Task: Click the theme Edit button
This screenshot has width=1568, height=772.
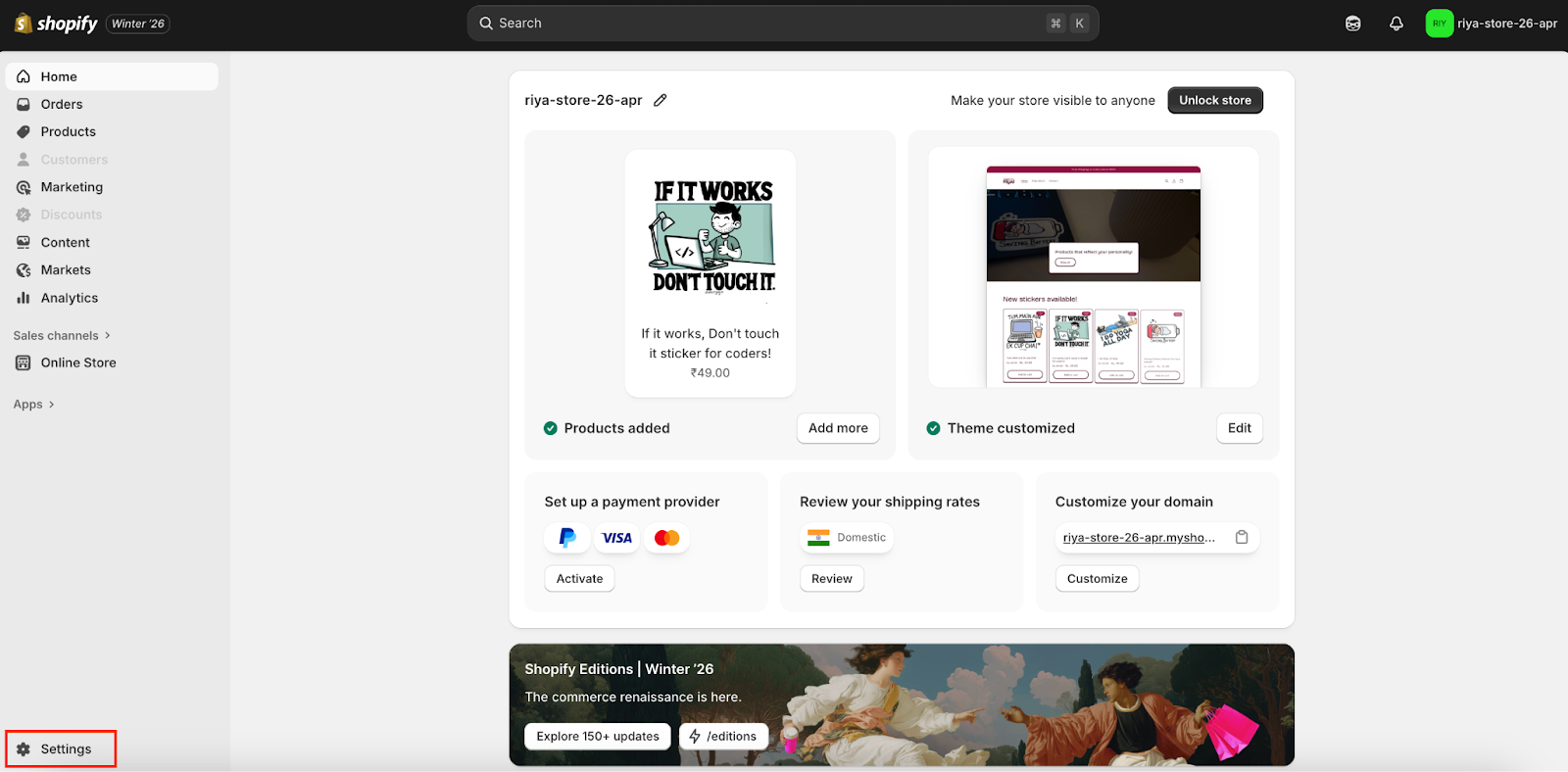Action: [1240, 428]
